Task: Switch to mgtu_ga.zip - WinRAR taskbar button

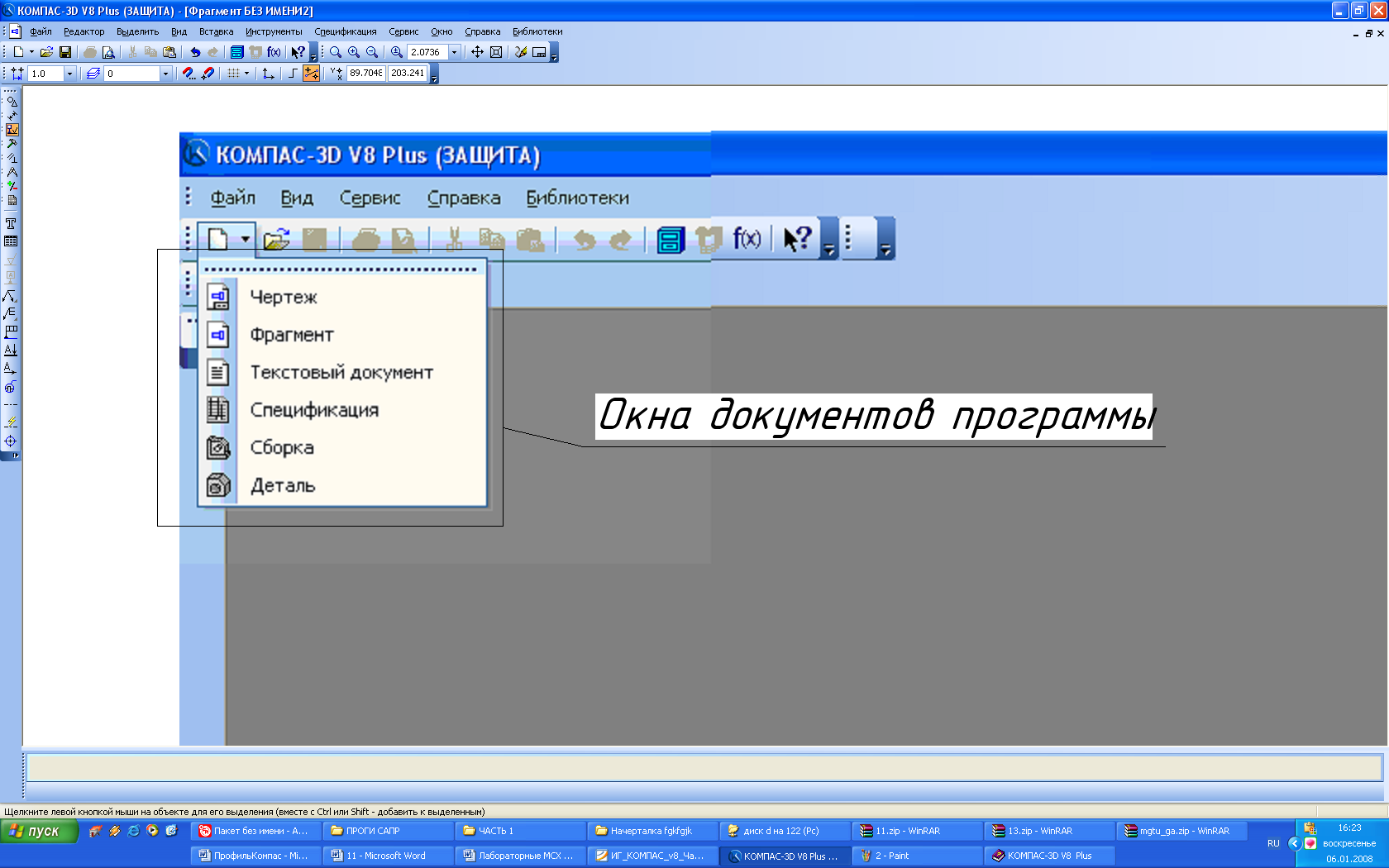Action: [1181, 831]
